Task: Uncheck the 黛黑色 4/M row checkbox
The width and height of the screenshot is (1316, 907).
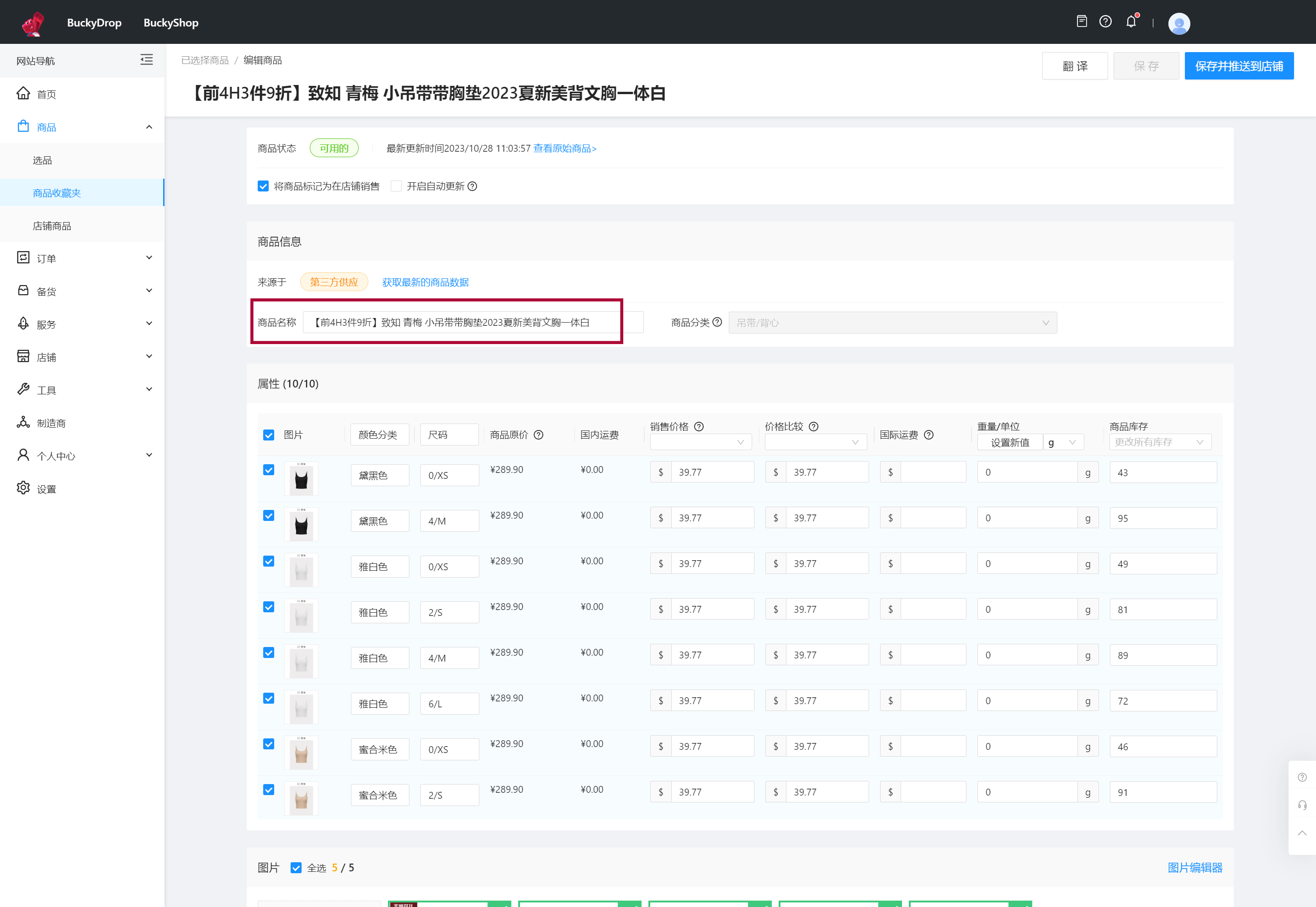Action: (269, 515)
